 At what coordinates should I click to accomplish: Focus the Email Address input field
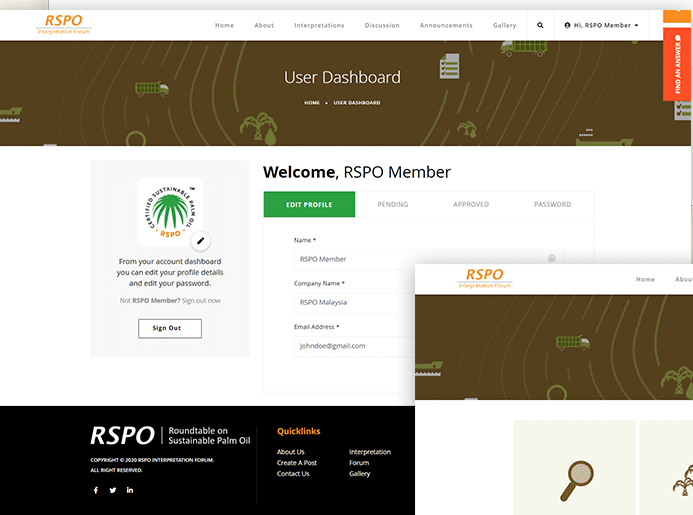coord(354,346)
